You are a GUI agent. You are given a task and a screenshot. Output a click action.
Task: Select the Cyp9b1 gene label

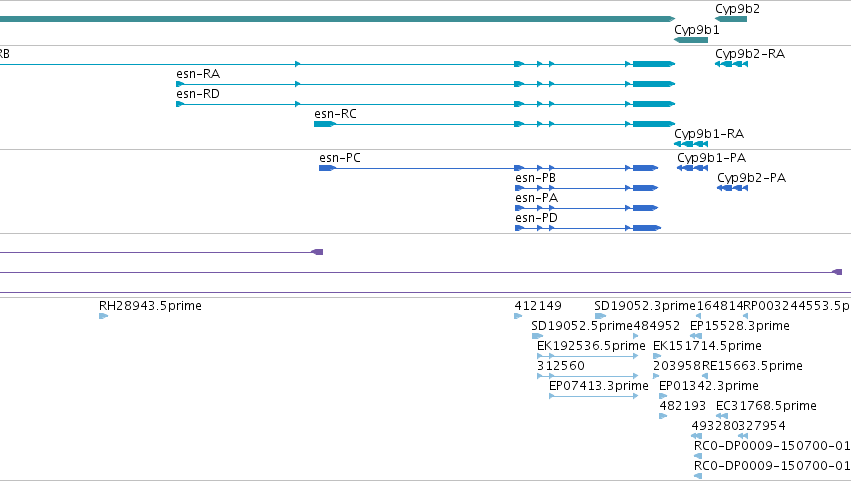(696, 30)
